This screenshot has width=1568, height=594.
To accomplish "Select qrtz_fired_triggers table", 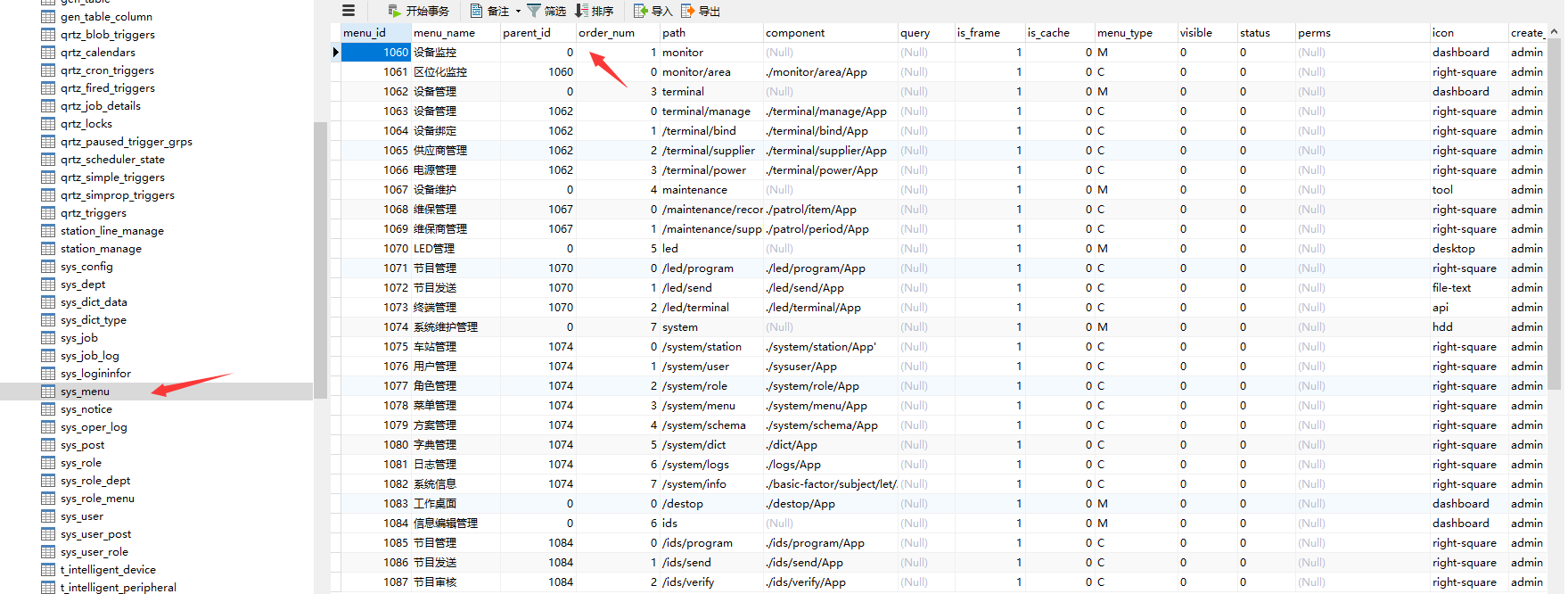I will tap(108, 88).
